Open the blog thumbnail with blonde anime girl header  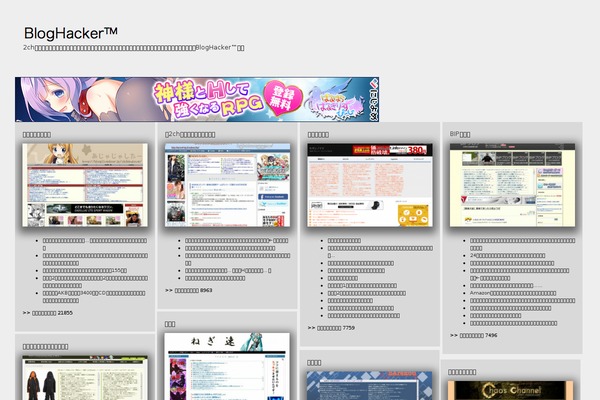[x=85, y=185]
